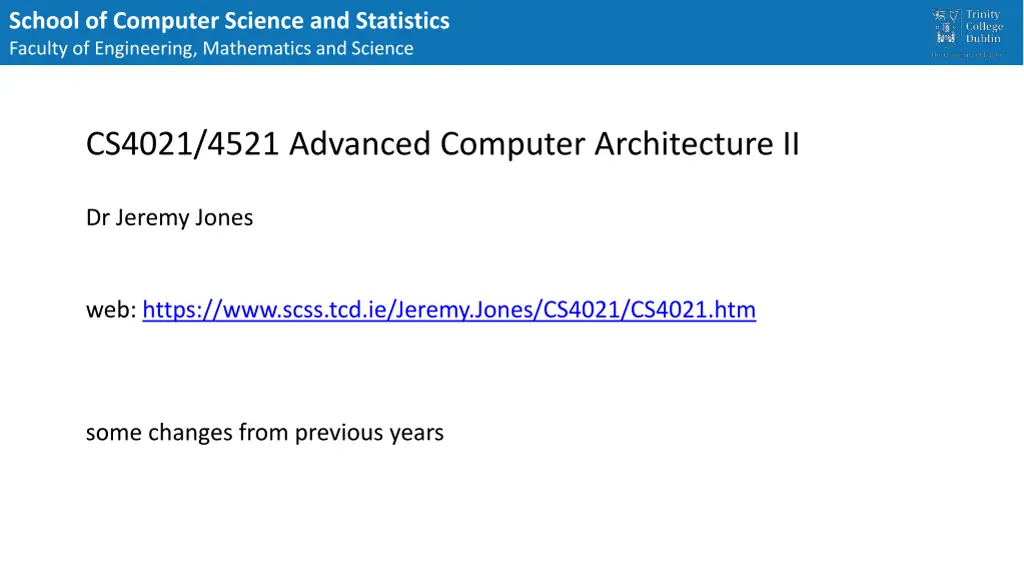This screenshot has height=576, width=1024.
Task: Click "The University of Dublin" tagline under logo
Action: 967,54
